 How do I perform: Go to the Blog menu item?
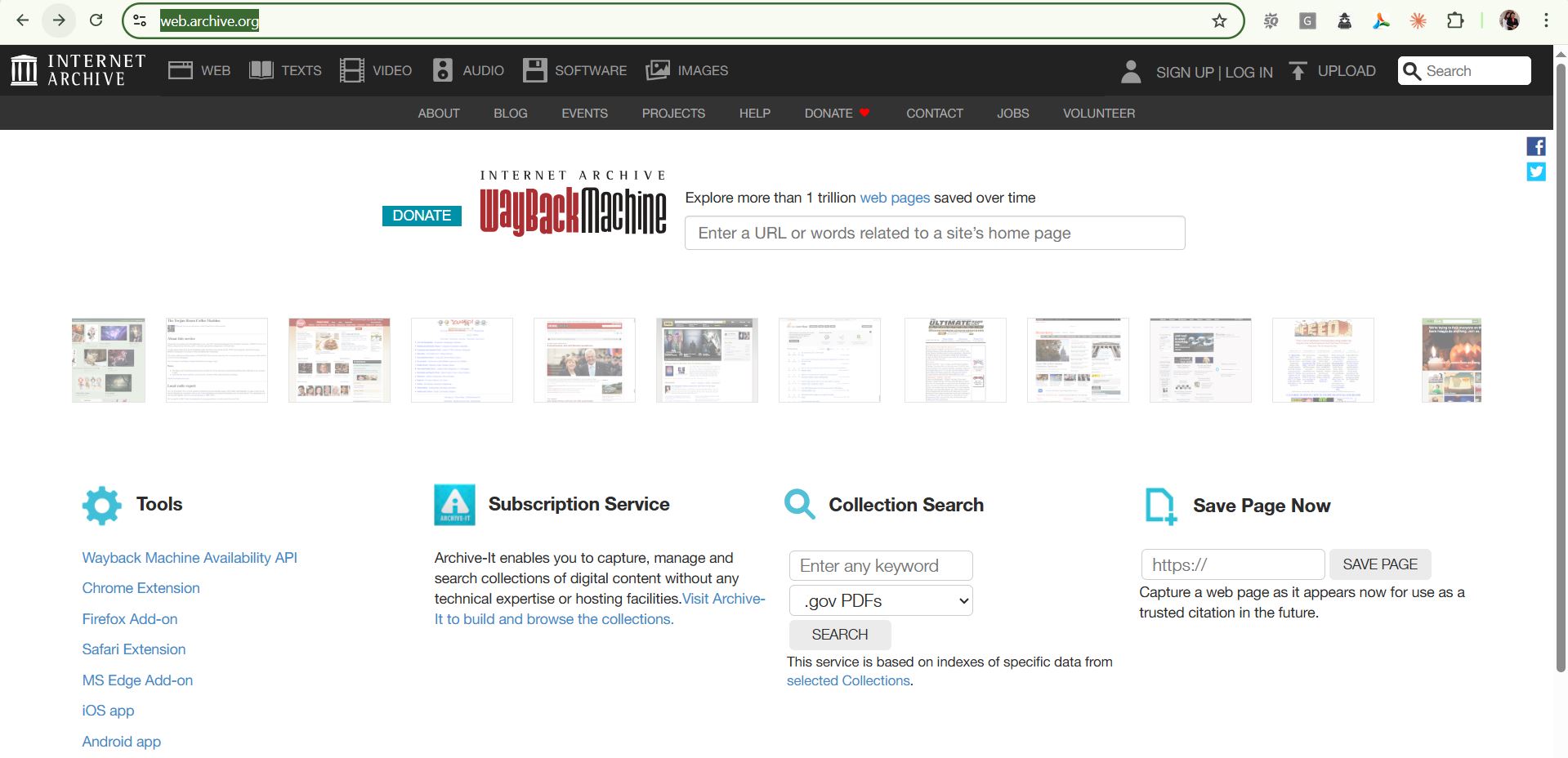(x=510, y=114)
